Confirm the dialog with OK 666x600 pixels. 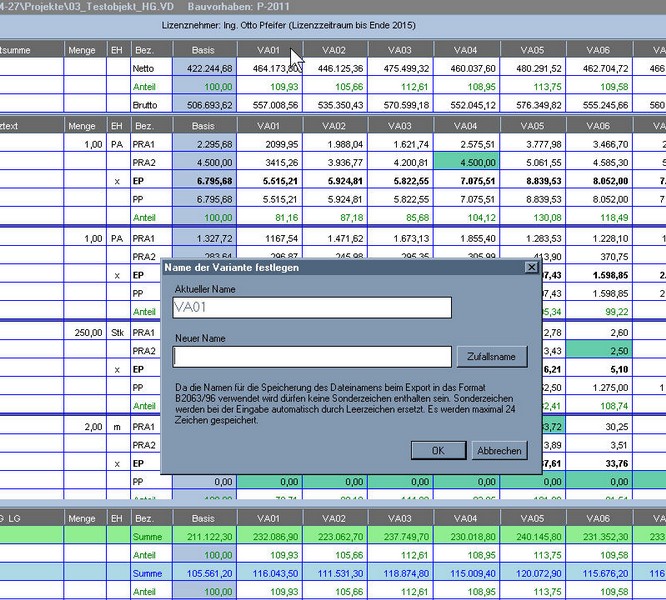(x=437, y=451)
